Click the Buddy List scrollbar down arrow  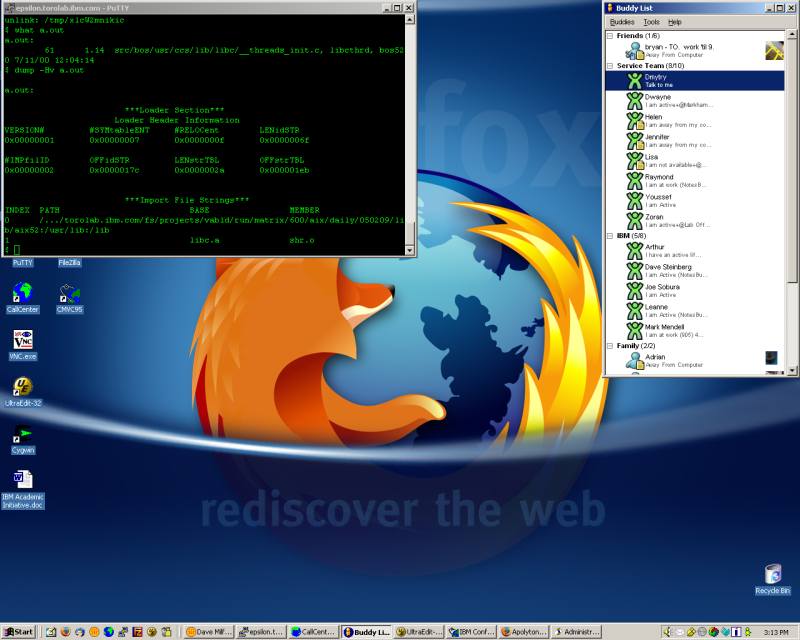(x=791, y=370)
